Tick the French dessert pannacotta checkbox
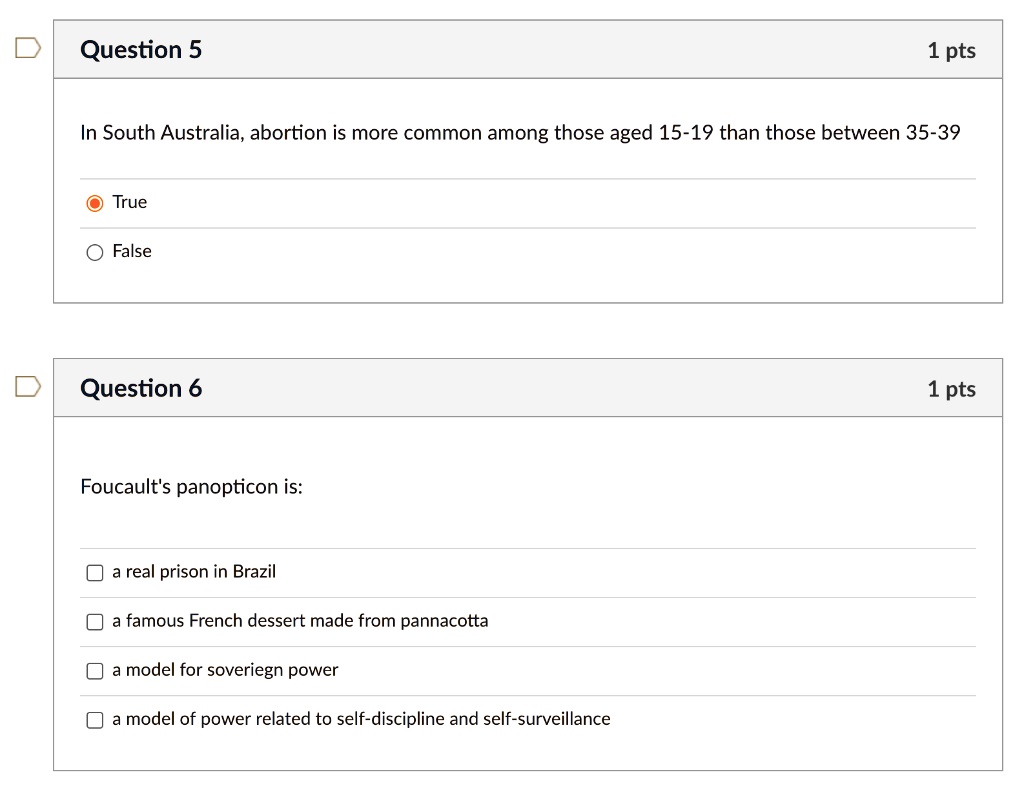Viewport: 1024px width, 801px height. (95, 621)
